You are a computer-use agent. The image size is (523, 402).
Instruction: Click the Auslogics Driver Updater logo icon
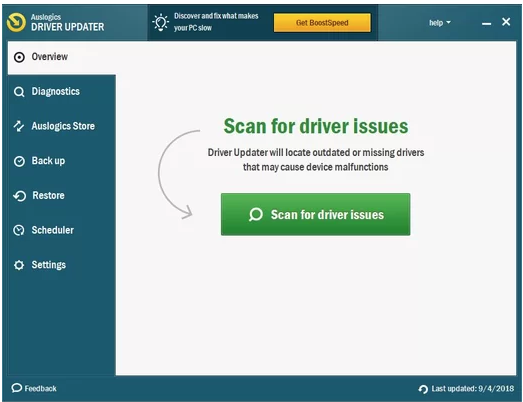16,22
